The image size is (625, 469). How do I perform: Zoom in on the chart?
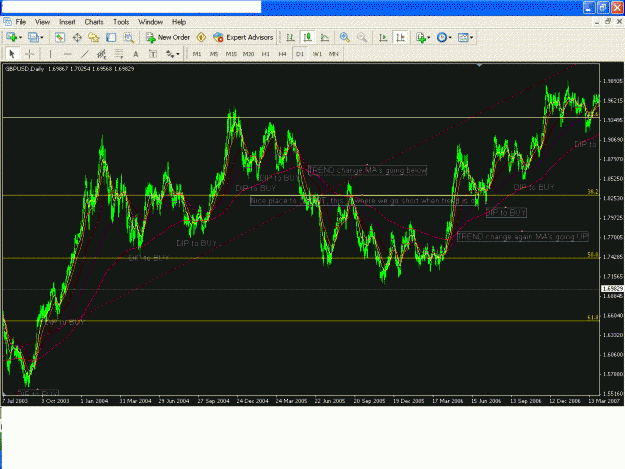click(x=345, y=37)
